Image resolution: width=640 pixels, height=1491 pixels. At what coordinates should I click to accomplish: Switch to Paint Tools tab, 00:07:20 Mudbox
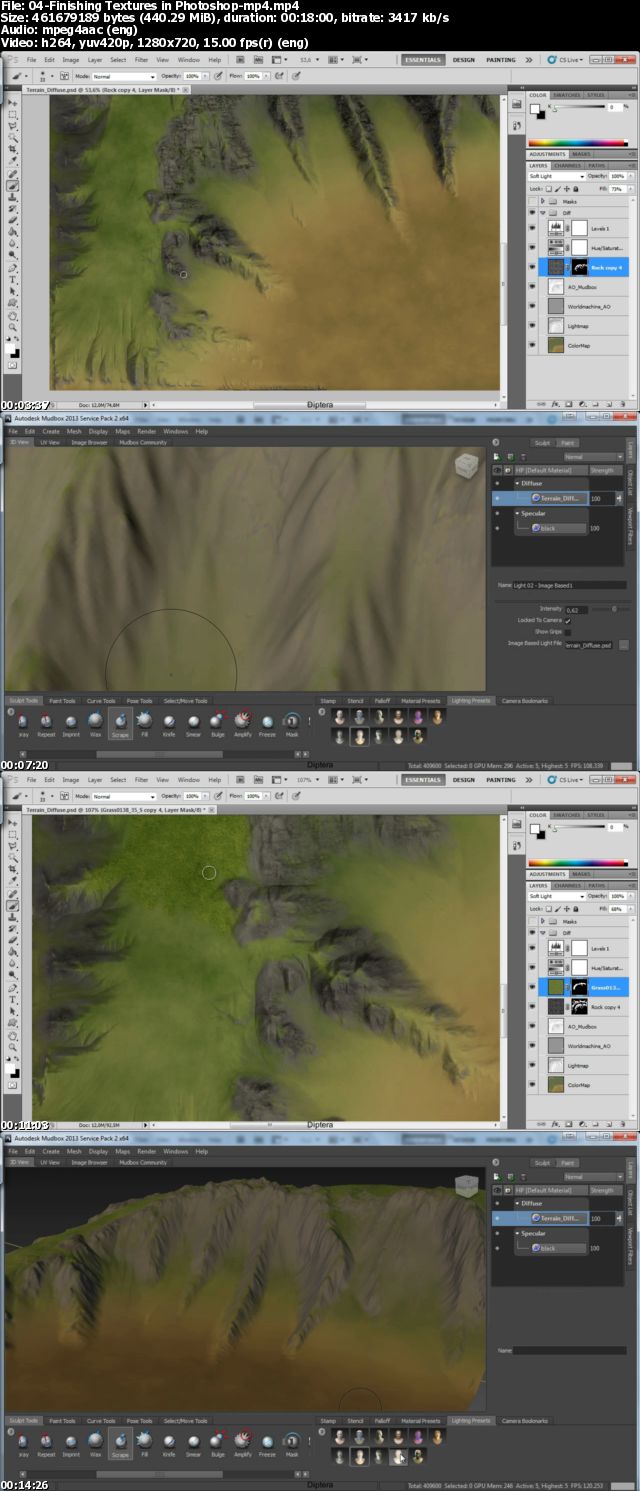[x=62, y=701]
